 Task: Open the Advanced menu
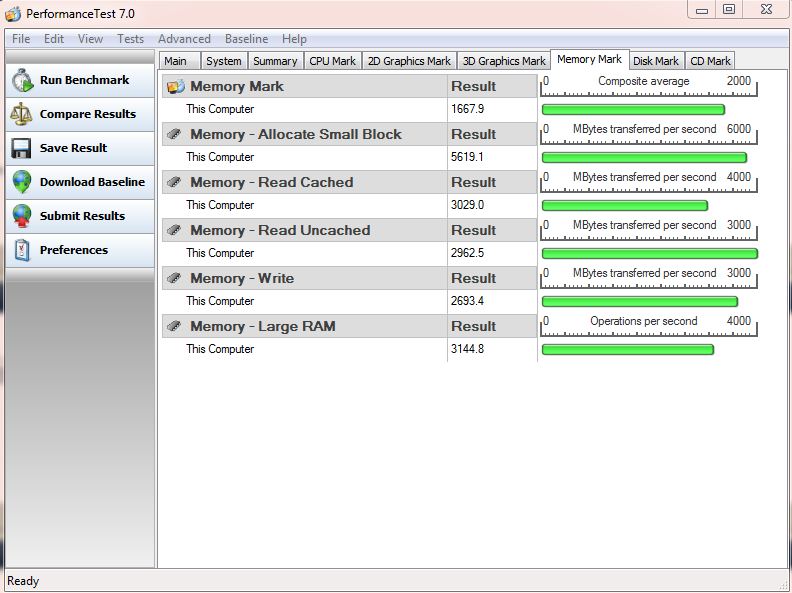(x=184, y=39)
